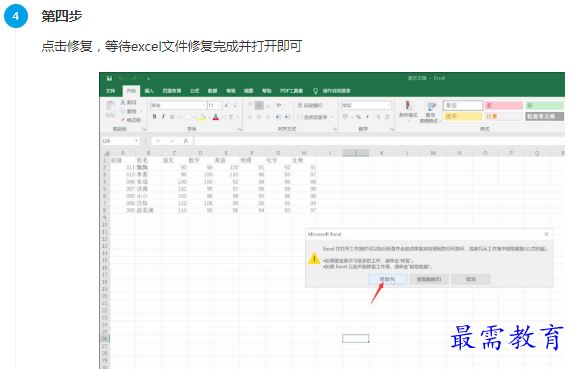Click the Undo arrow in quick access toolbar
This screenshot has width=572, height=369.
tap(121, 78)
